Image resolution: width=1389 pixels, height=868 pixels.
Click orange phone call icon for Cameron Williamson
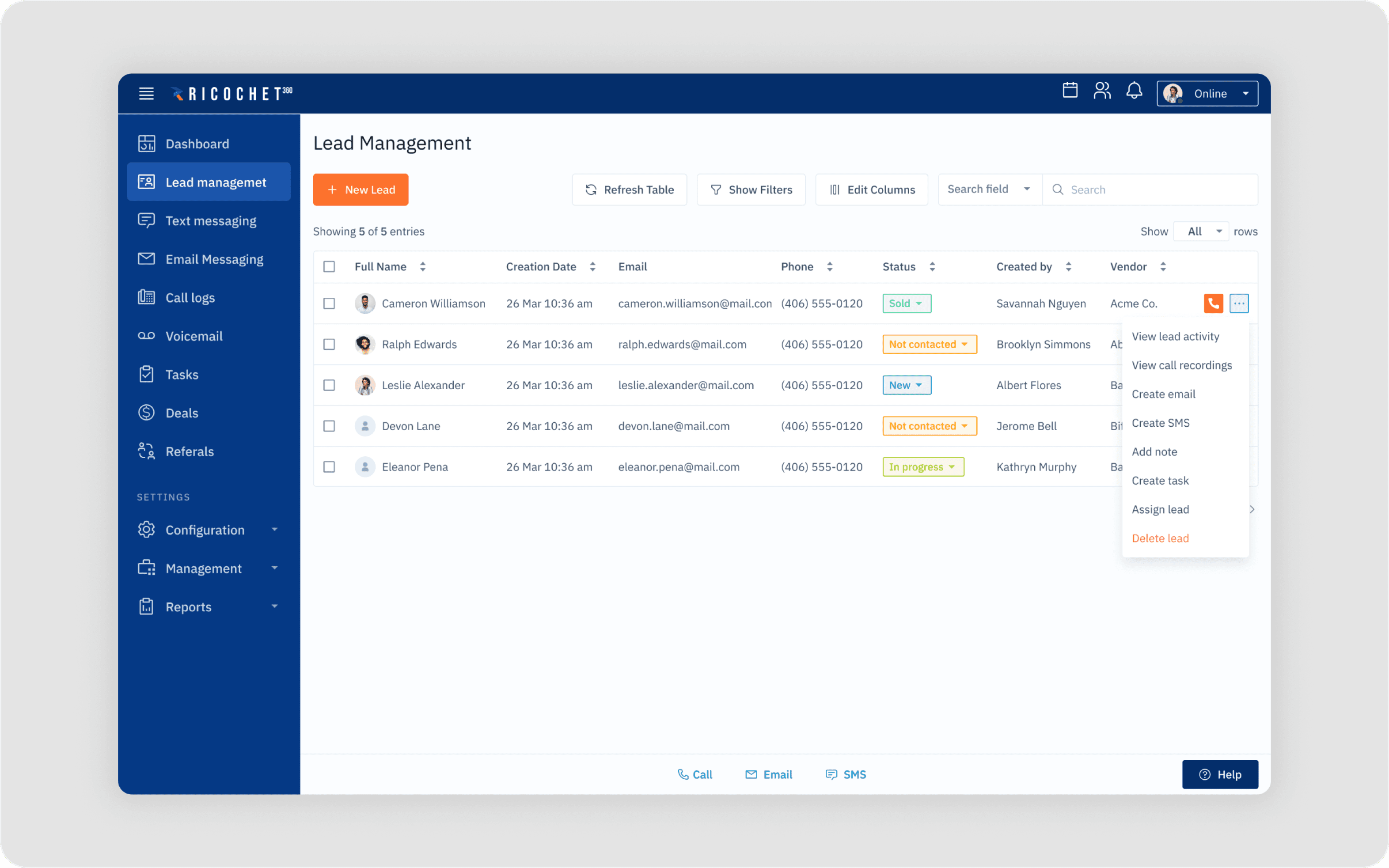(1213, 303)
